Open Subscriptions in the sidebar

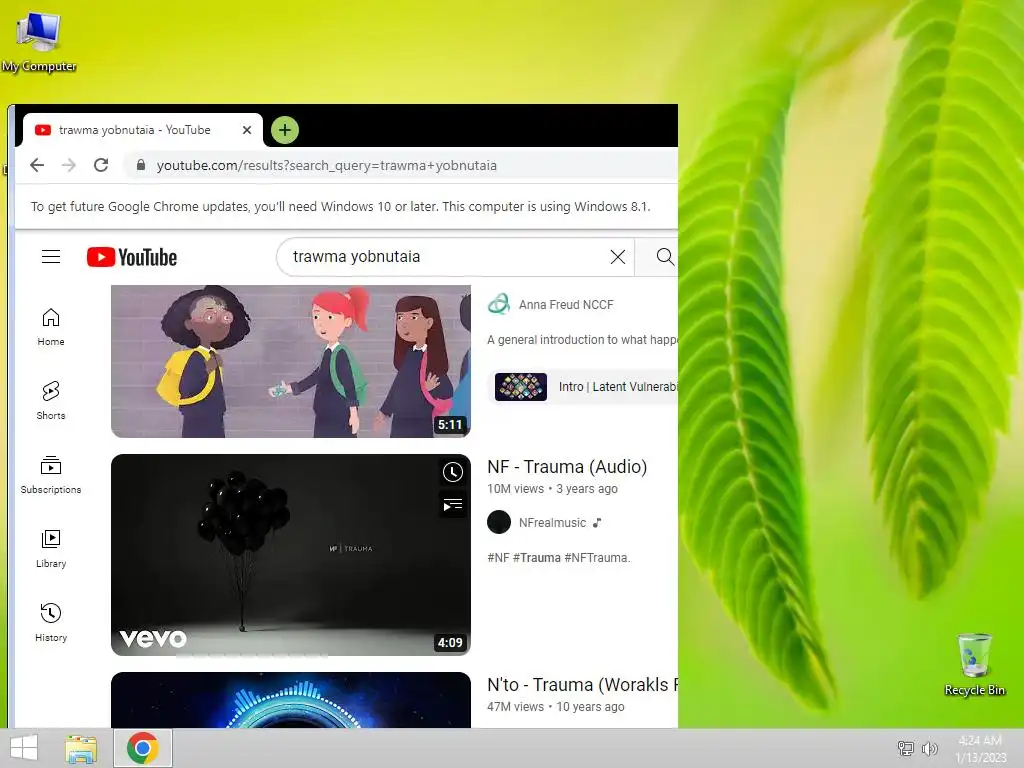coord(51,475)
